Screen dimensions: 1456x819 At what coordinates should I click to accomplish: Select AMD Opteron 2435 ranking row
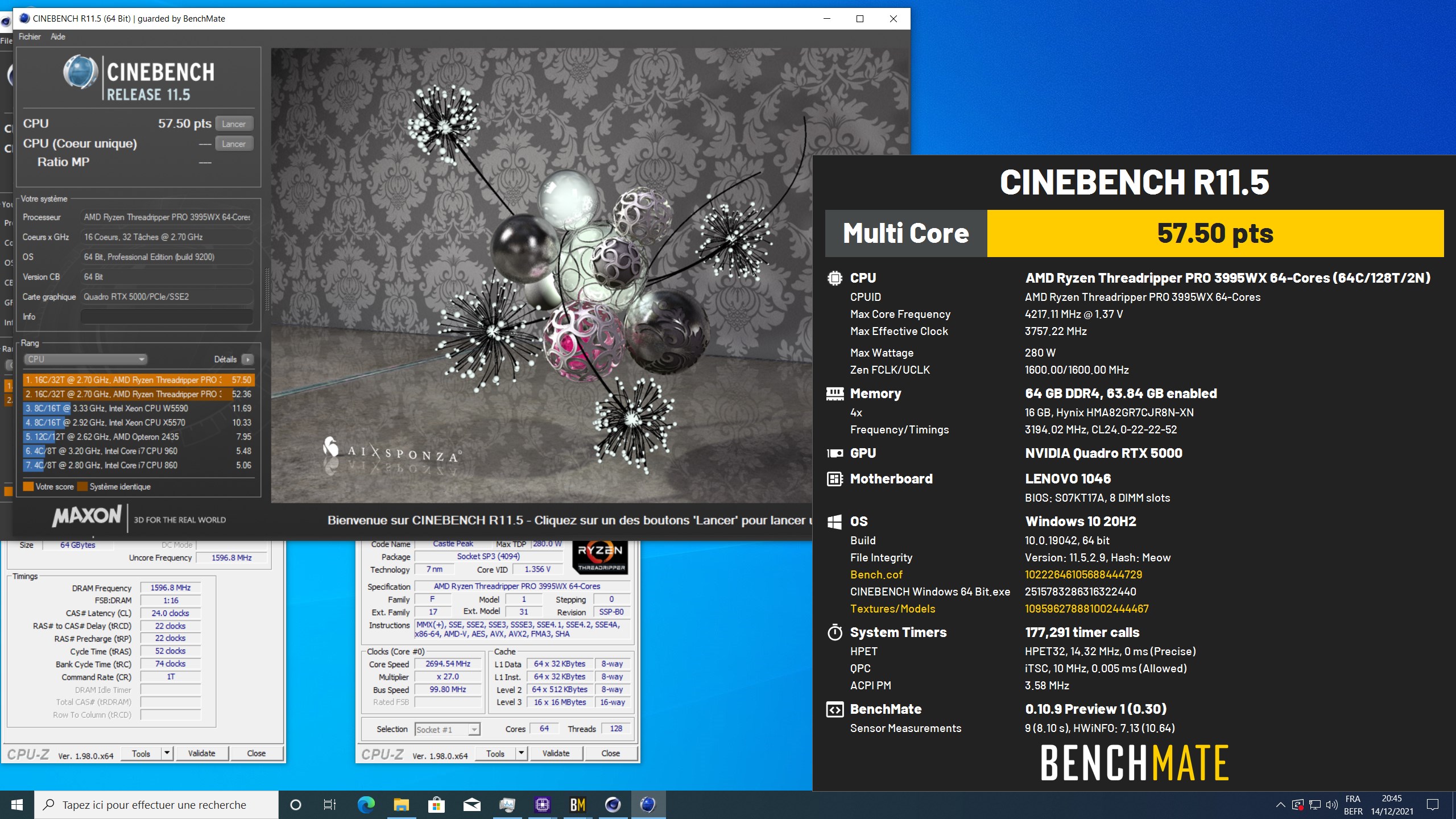coord(138,437)
